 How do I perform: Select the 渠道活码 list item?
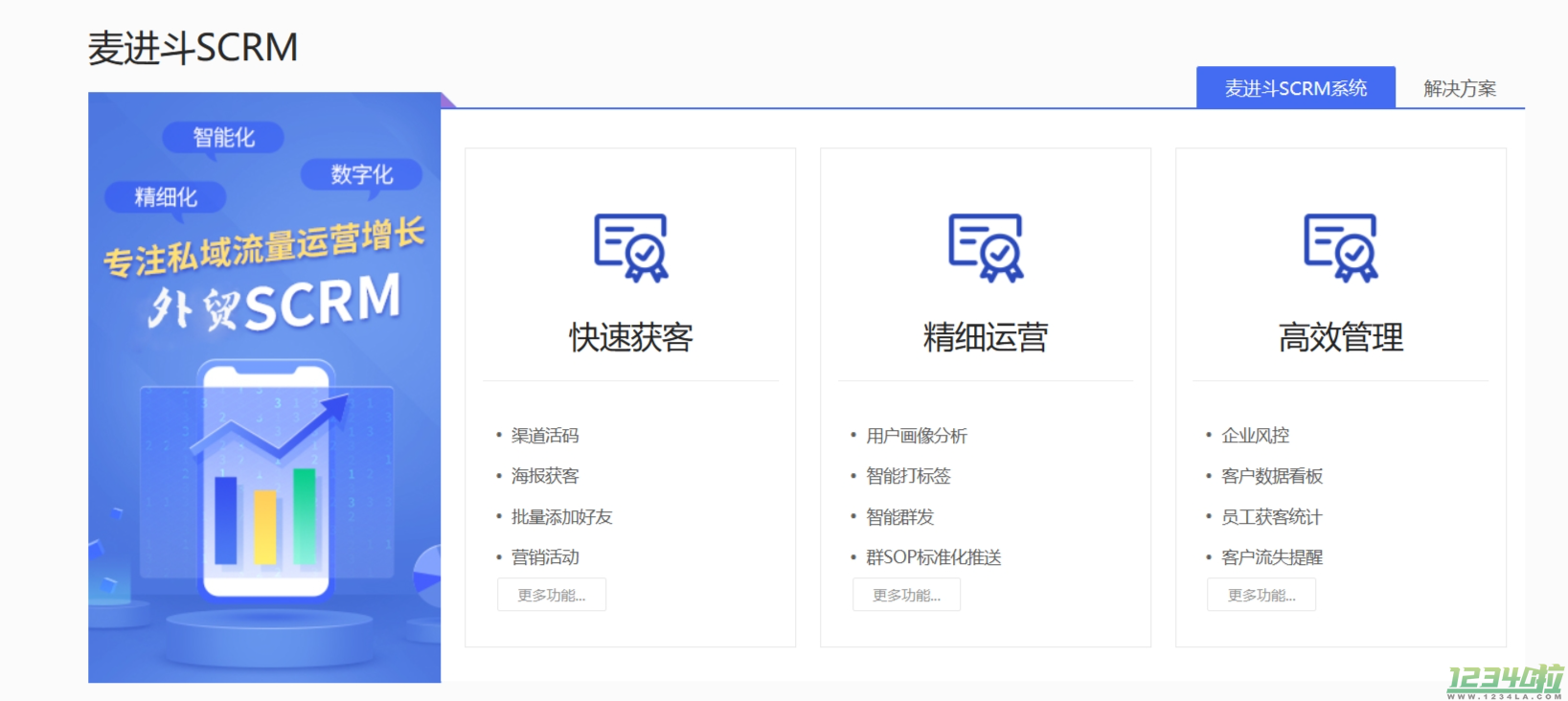tap(545, 436)
